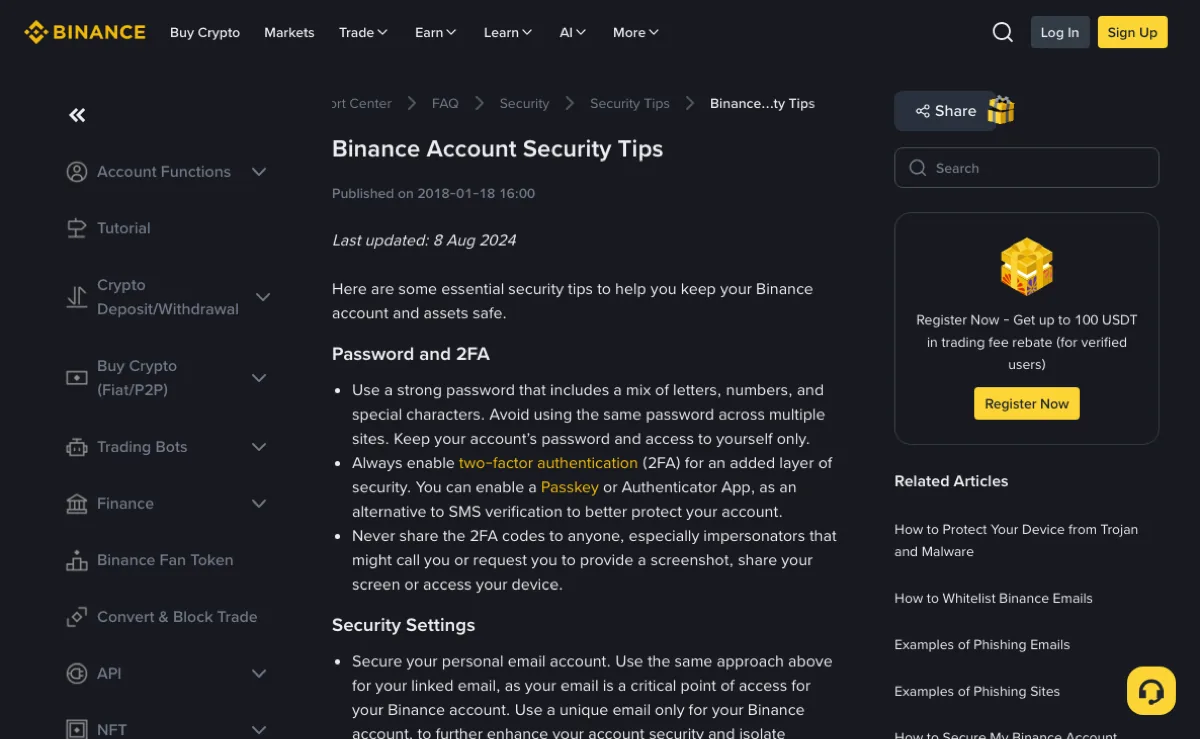Screen dimensions: 1200x739
Task: Click the Related Articles heading
Action: pos(951,481)
